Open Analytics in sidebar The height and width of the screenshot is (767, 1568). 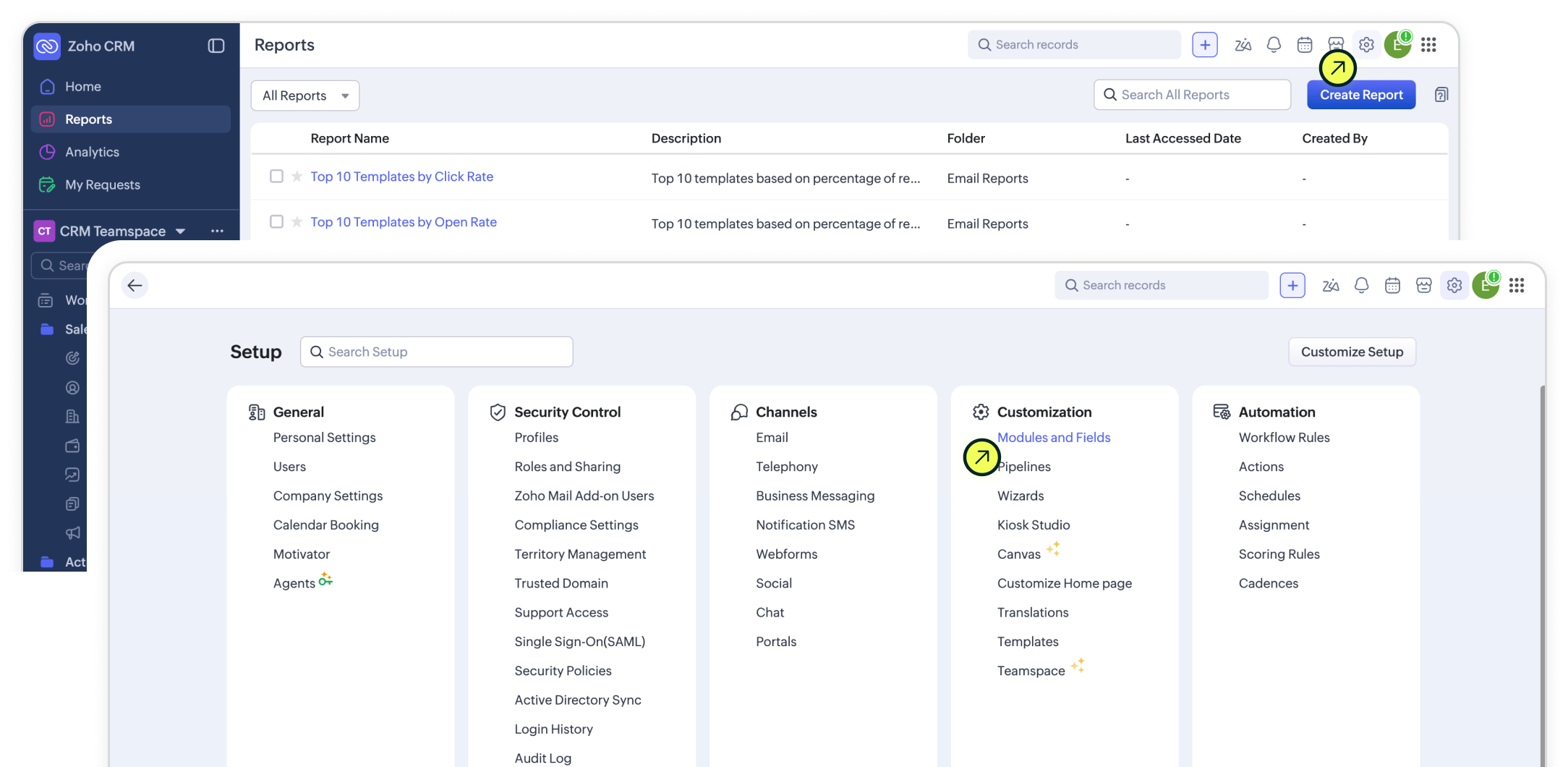coord(131,152)
